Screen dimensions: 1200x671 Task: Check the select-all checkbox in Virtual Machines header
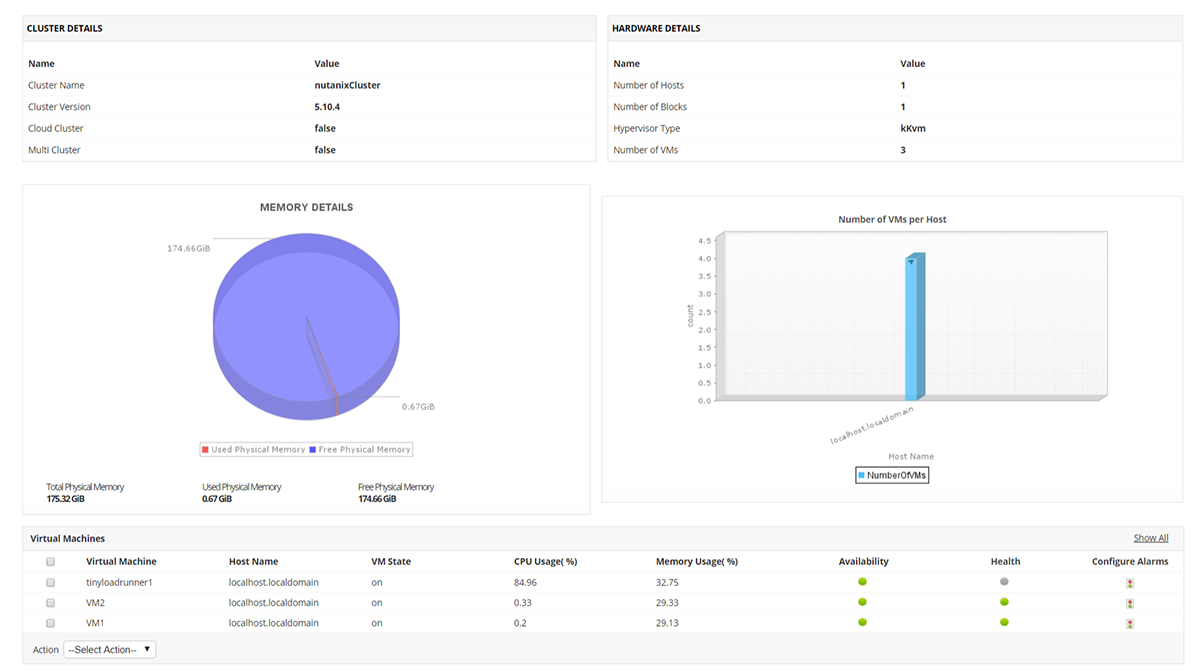pyautogui.click(x=50, y=561)
